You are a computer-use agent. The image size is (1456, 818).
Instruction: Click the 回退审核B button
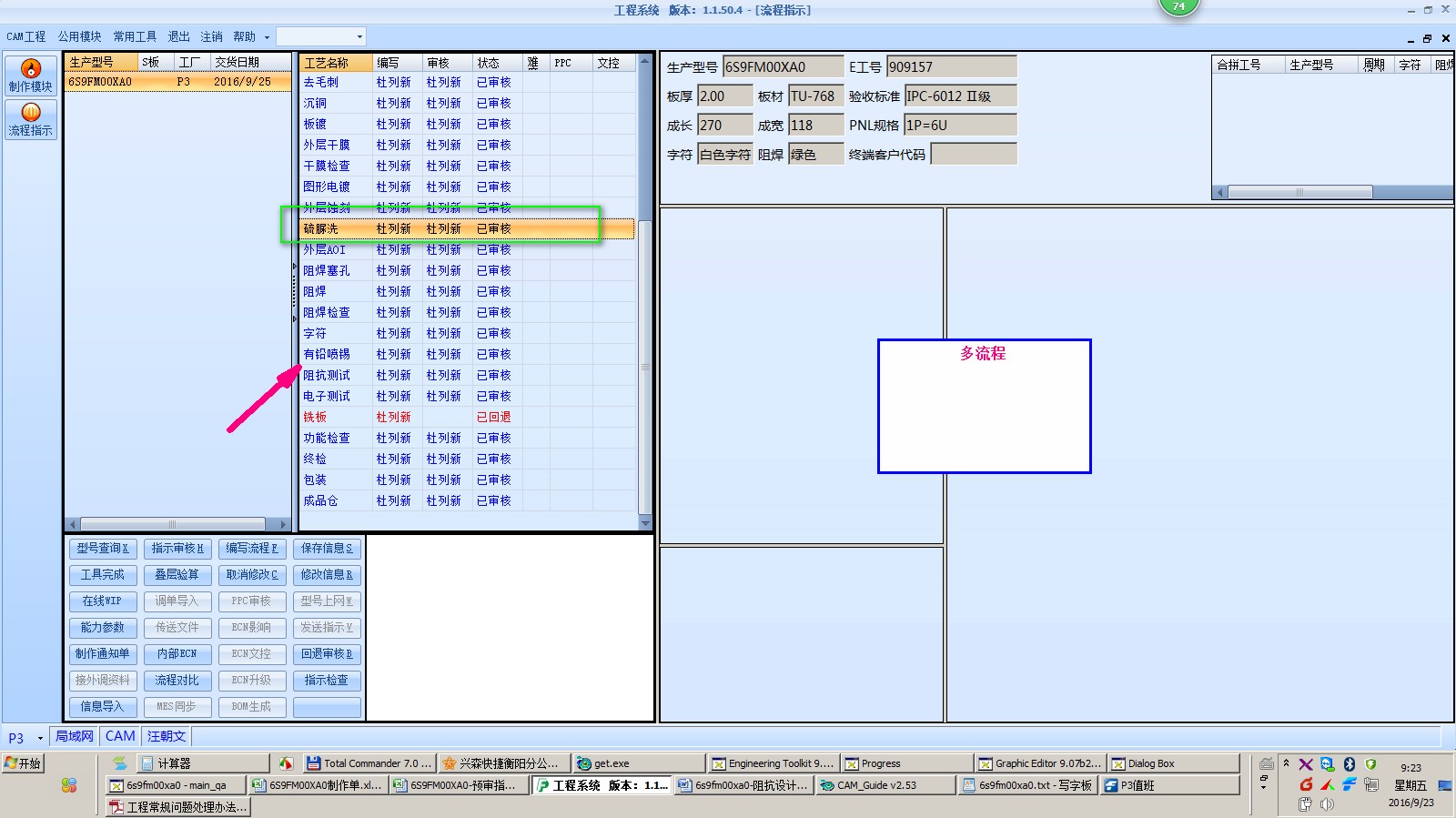tap(327, 654)
